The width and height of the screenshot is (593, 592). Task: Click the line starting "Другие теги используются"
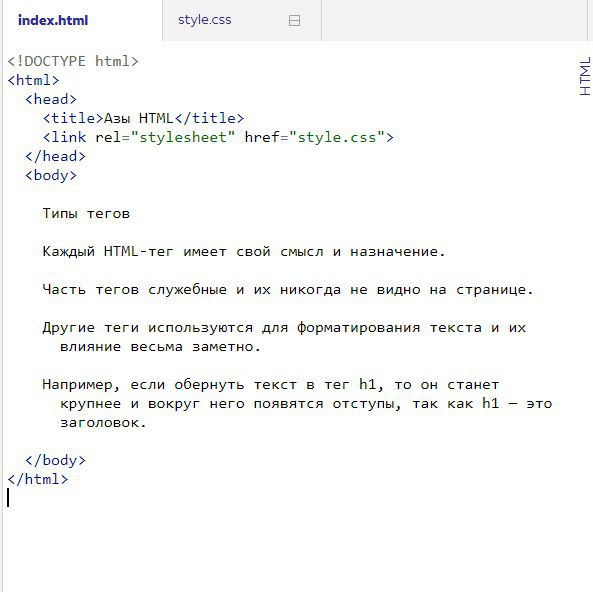(x=284, y=327)
